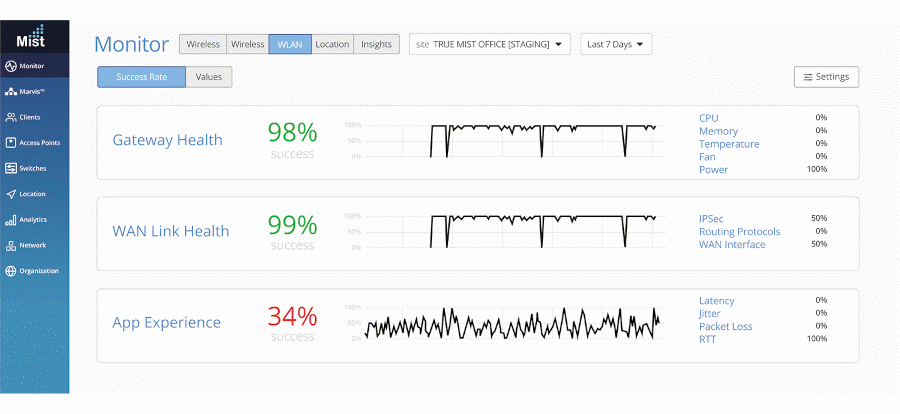Select the WLAN tab
Image resolution: width=900 pixels, height=414 pixels.
point(290,44)
